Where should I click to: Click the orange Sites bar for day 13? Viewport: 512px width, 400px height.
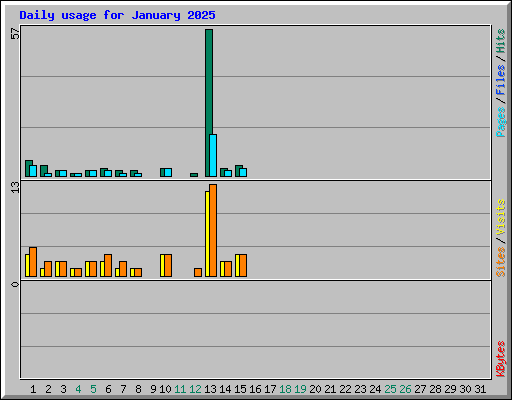213,230
